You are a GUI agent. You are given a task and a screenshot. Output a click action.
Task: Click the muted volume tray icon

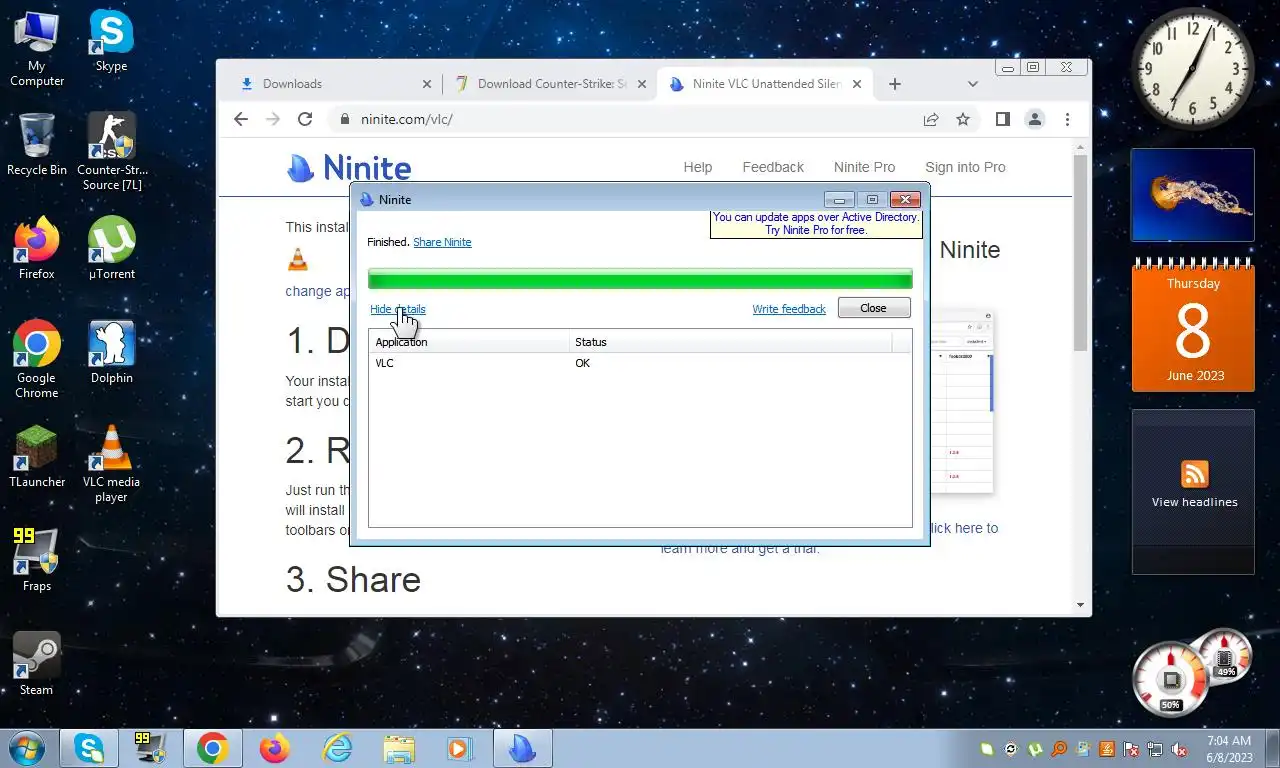point(1179,749)
